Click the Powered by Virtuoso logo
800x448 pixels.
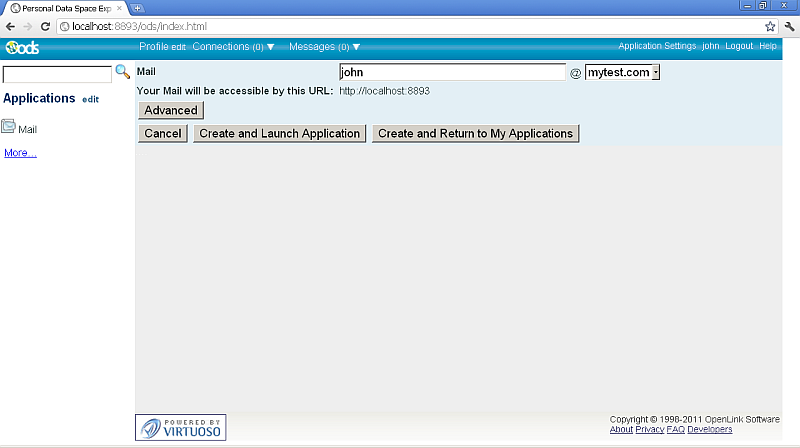tap(180, 427)
